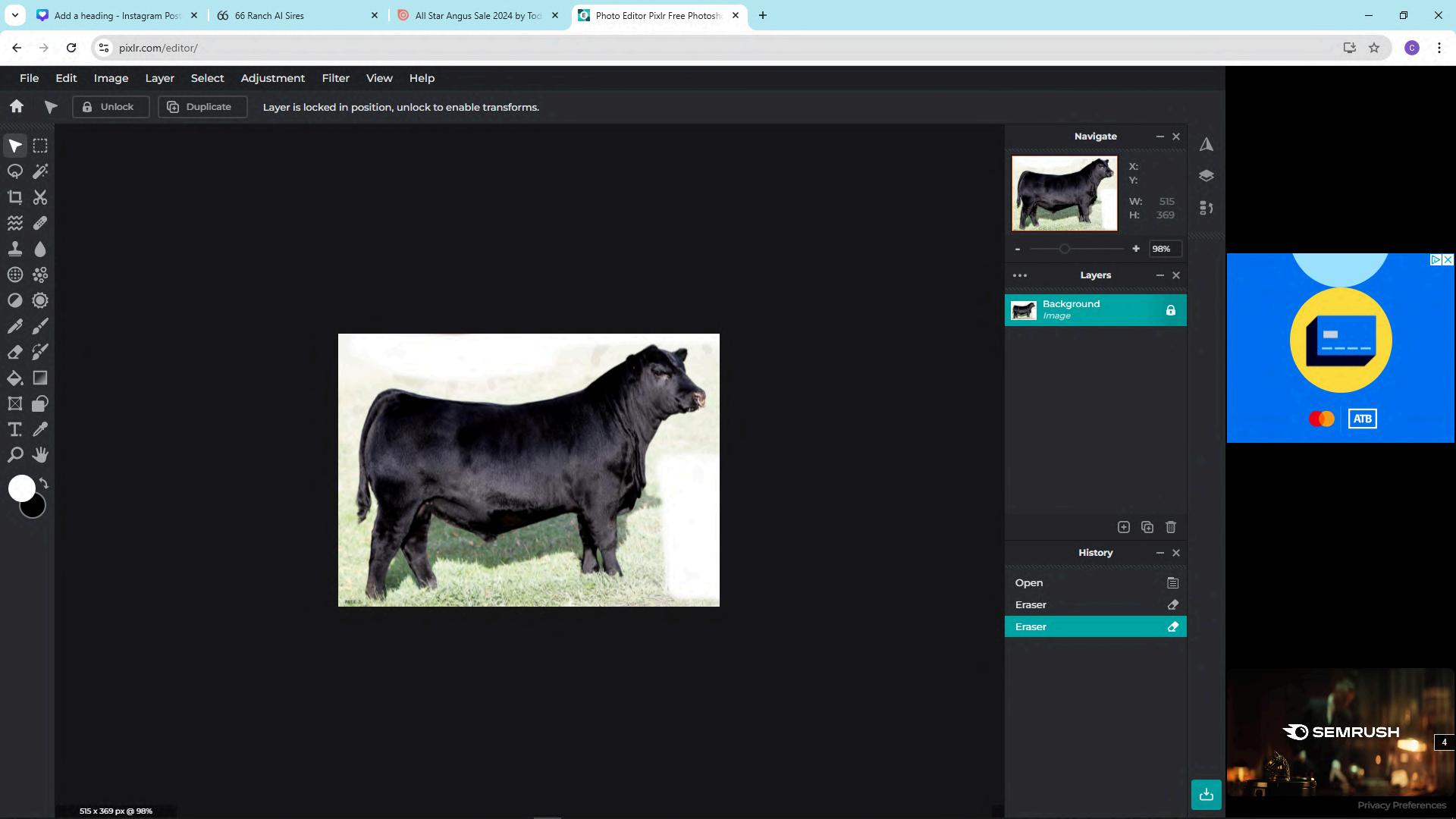This screenshot has height=819, width=1456.
Task: Open the Chrome tab search dropdown
Action: pos(14,15)
